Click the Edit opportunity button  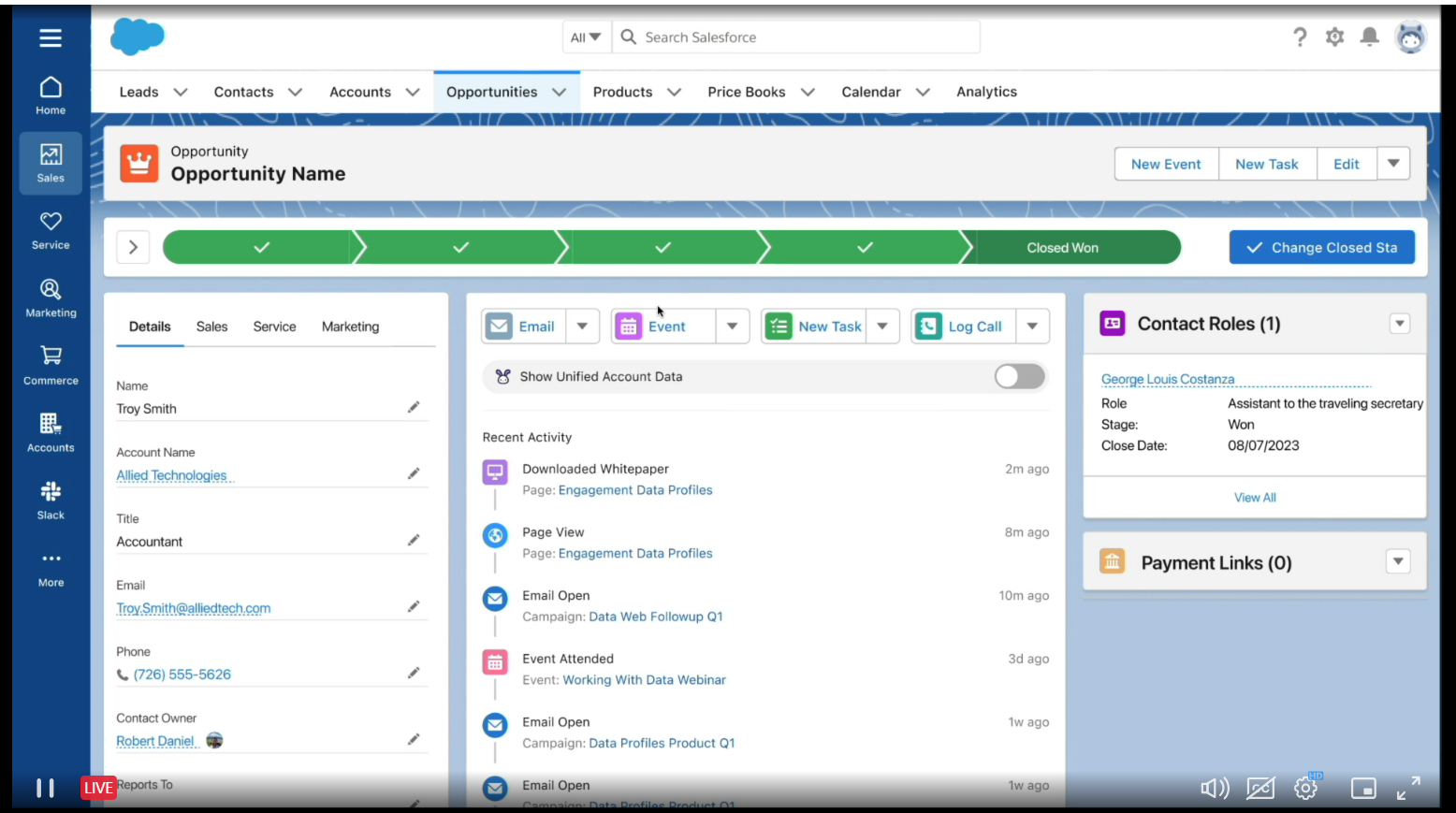(x=1347, y=164)
